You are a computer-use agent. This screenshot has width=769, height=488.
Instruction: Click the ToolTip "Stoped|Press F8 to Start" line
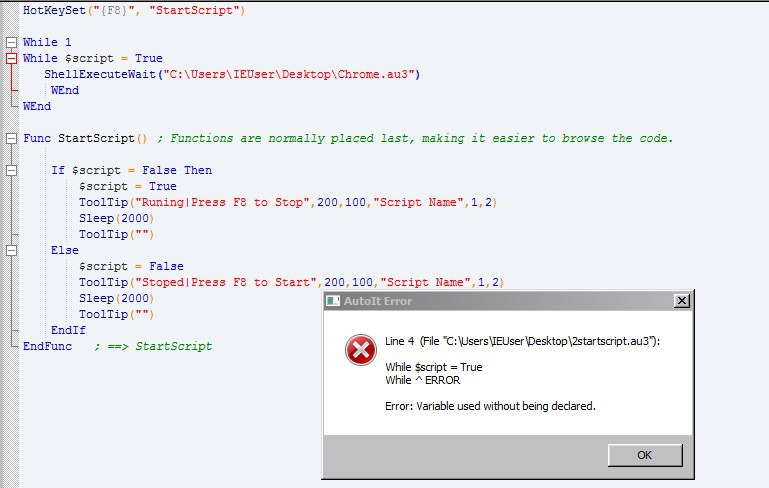[x=292, y=283]
